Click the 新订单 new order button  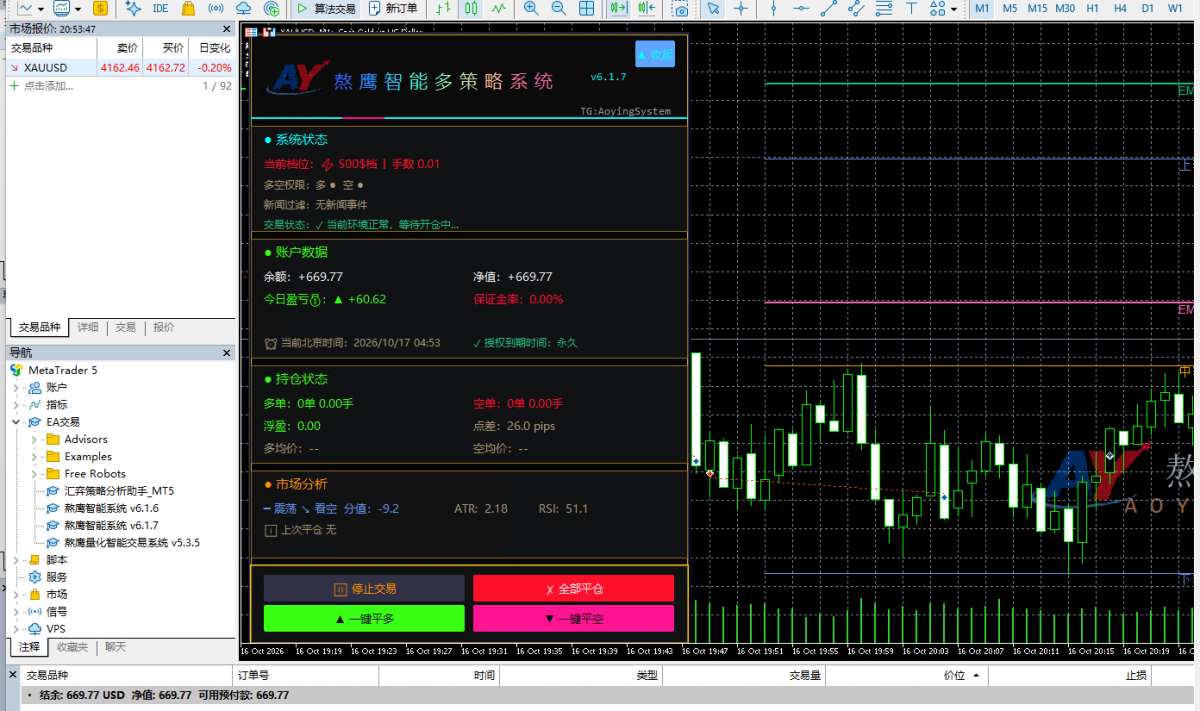(393, 8)
